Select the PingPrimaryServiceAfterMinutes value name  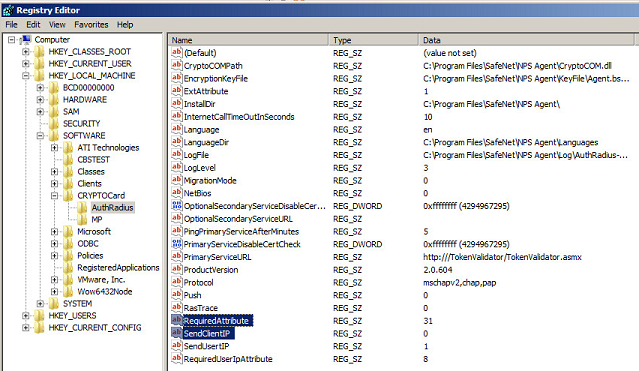(x=241, y=231)
